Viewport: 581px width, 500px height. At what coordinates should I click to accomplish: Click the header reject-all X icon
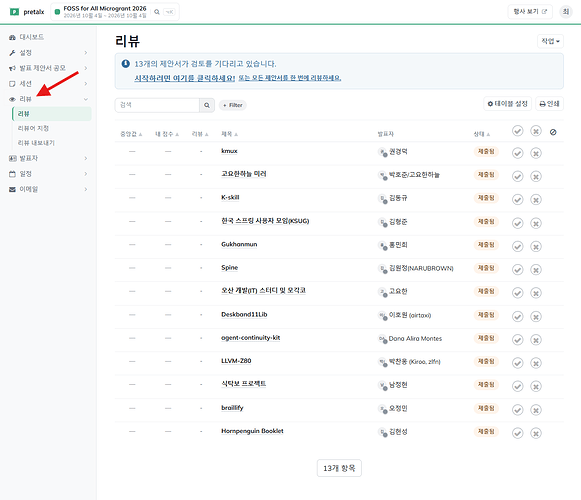click(536, 130)
